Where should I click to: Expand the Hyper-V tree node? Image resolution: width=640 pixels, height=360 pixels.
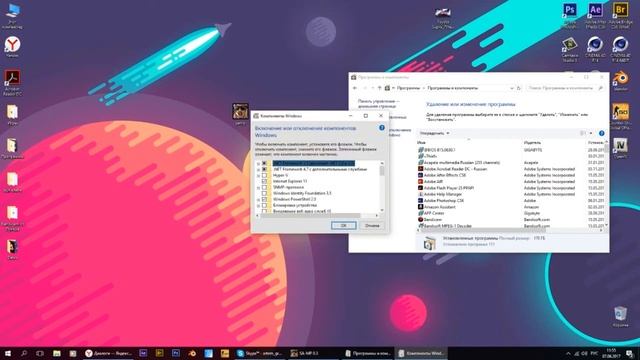tap(258, 175)
